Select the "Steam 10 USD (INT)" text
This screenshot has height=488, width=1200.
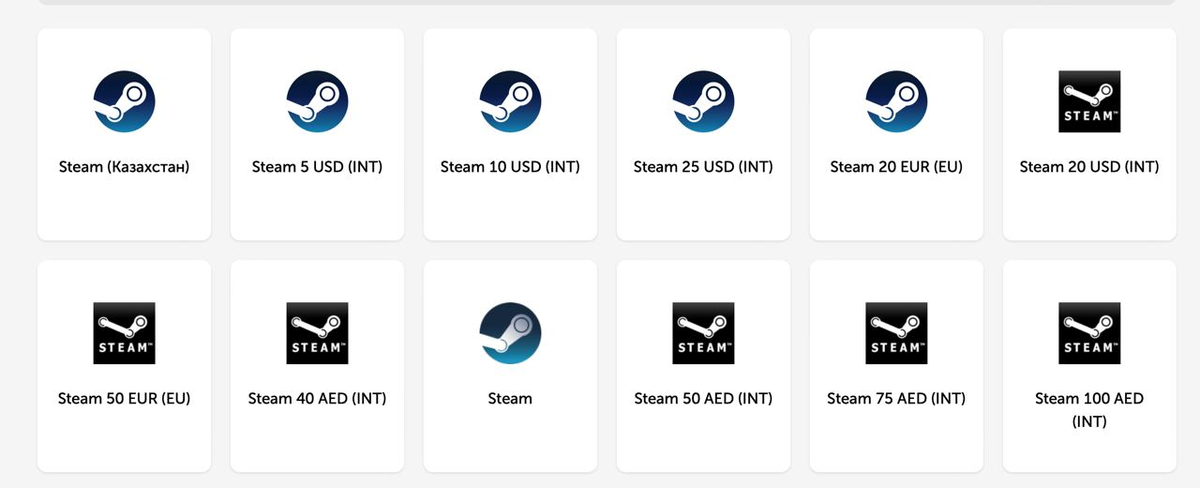[x=510, y=167]
